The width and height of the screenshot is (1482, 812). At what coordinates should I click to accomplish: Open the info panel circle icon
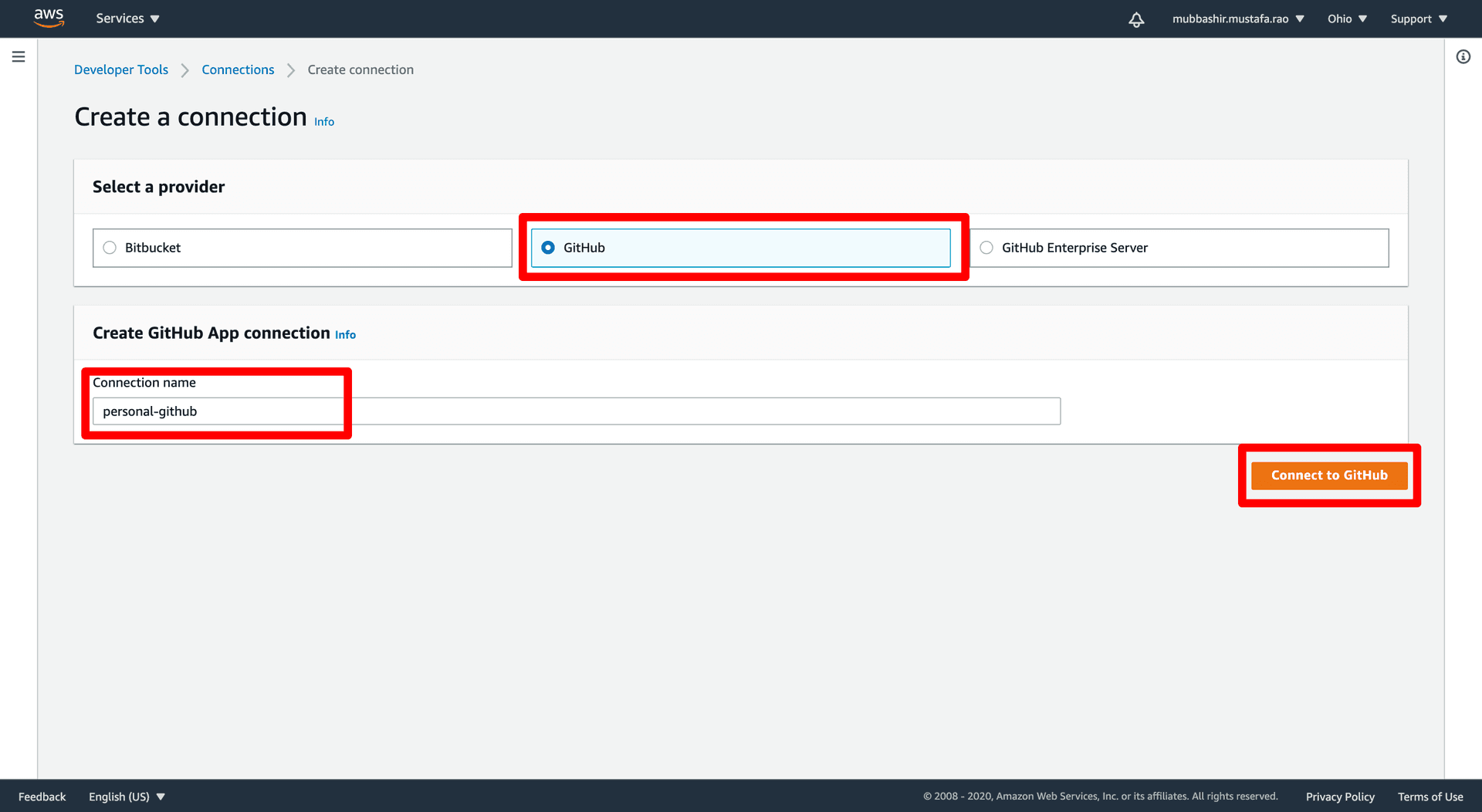[1463, 56]
